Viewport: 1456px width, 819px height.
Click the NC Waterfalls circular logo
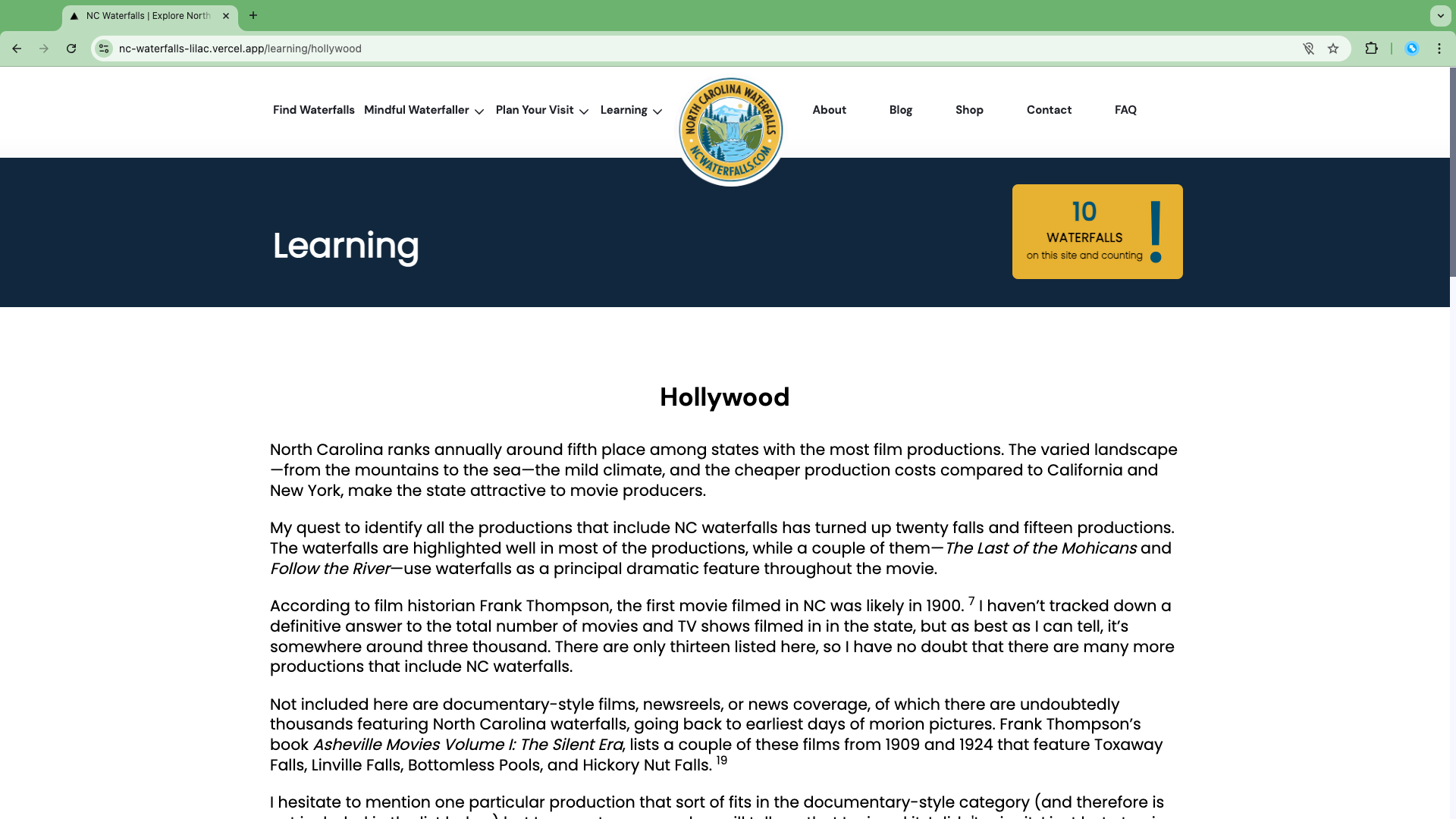(731, 130)
